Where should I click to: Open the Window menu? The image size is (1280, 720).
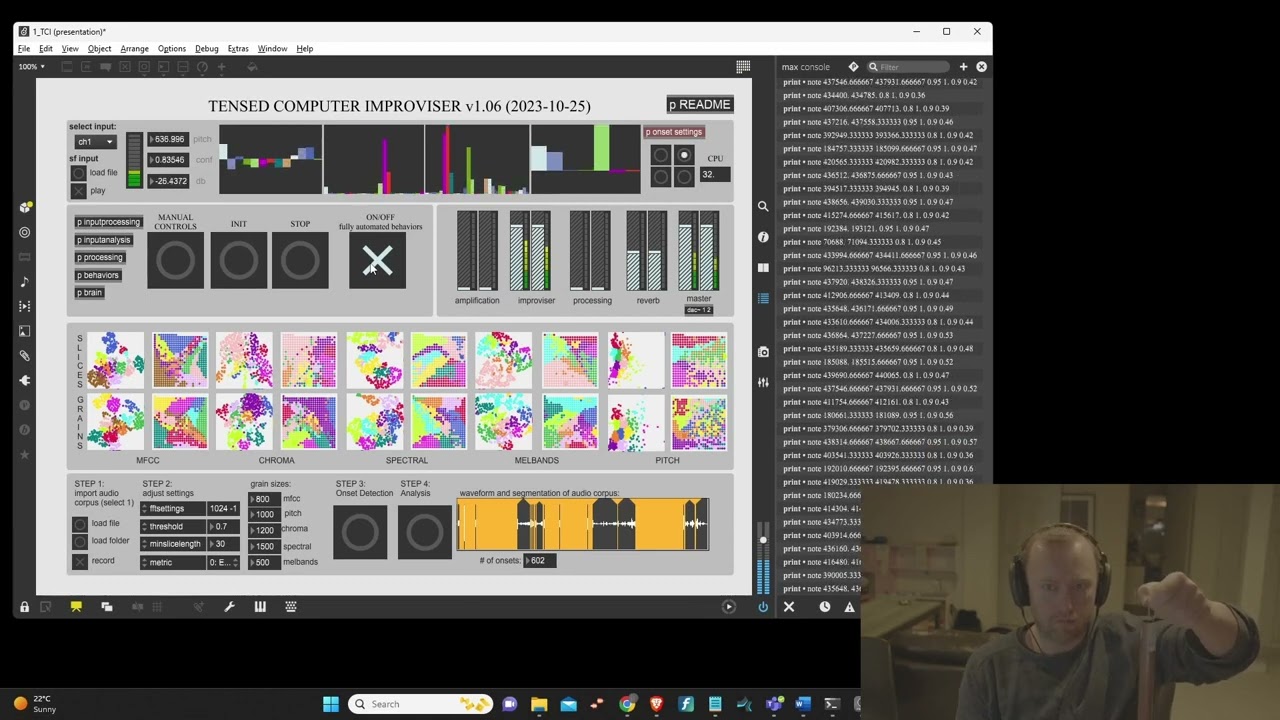[x=272, y=49]
